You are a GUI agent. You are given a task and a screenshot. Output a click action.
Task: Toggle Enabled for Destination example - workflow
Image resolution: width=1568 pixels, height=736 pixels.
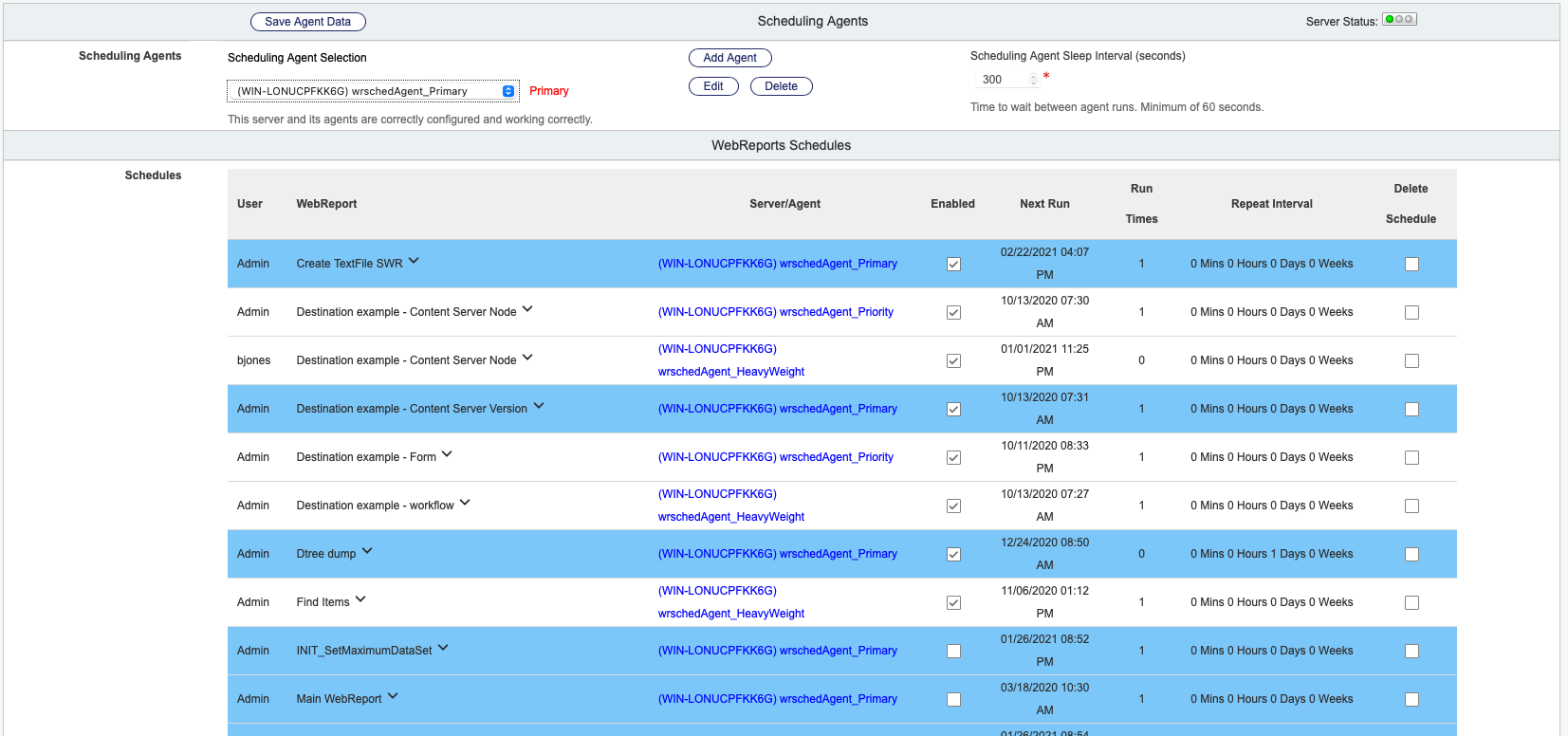click(x=953, y=506)
